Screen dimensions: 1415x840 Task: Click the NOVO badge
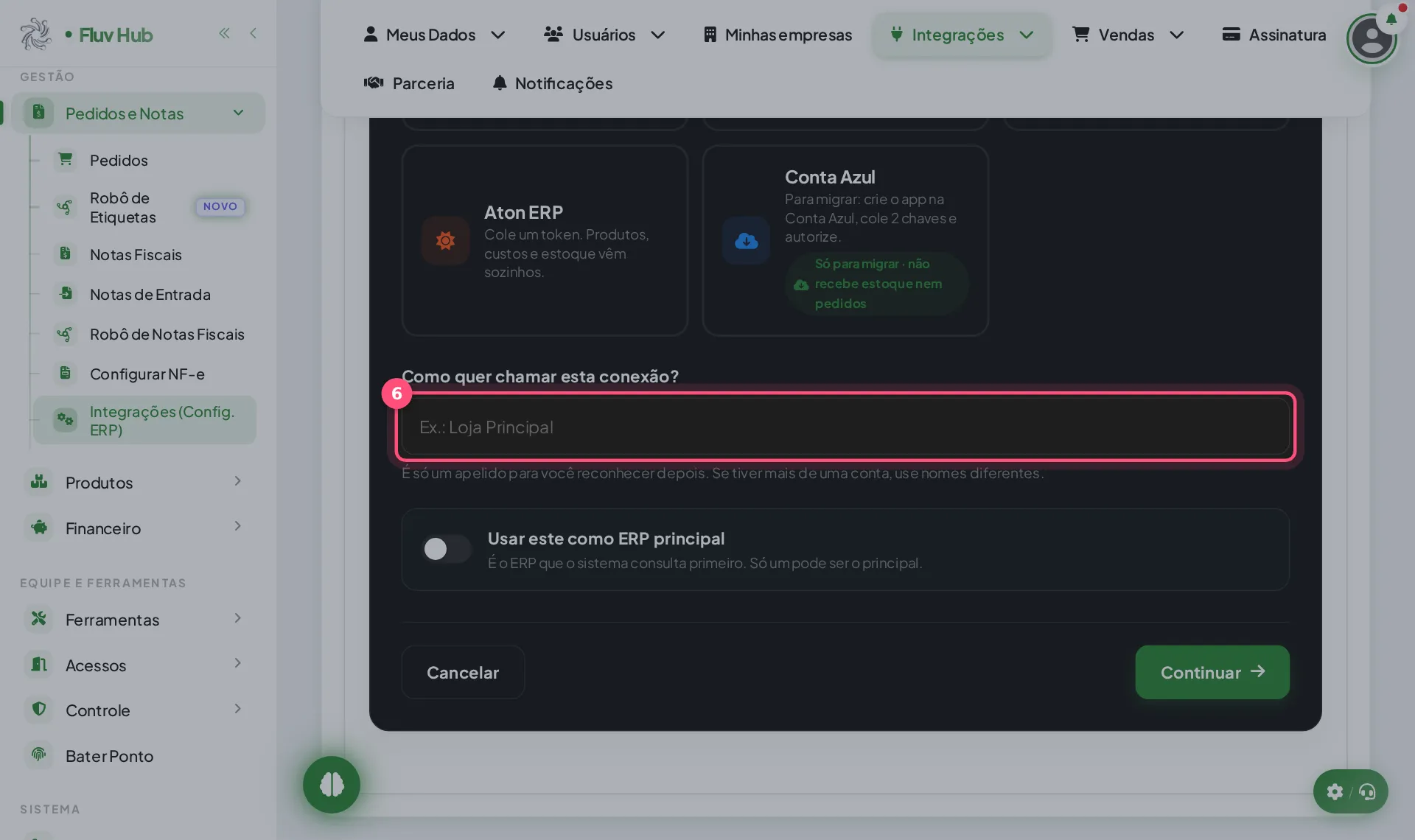220,206
